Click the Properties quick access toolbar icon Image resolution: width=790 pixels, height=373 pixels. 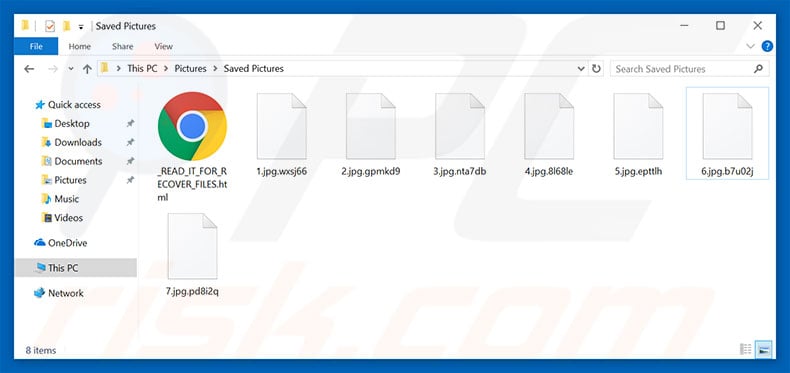(49, 26)
